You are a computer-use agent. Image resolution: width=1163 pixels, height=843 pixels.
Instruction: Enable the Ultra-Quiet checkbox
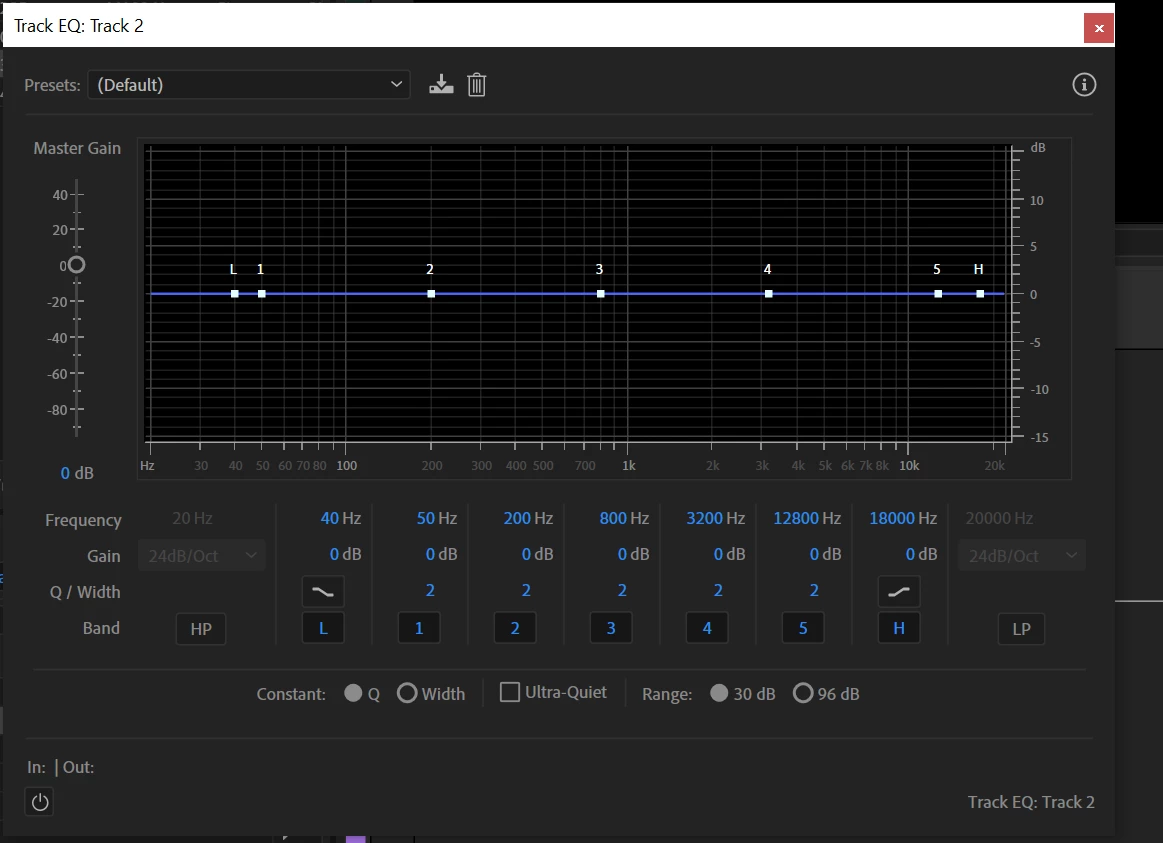click(510, 692)
